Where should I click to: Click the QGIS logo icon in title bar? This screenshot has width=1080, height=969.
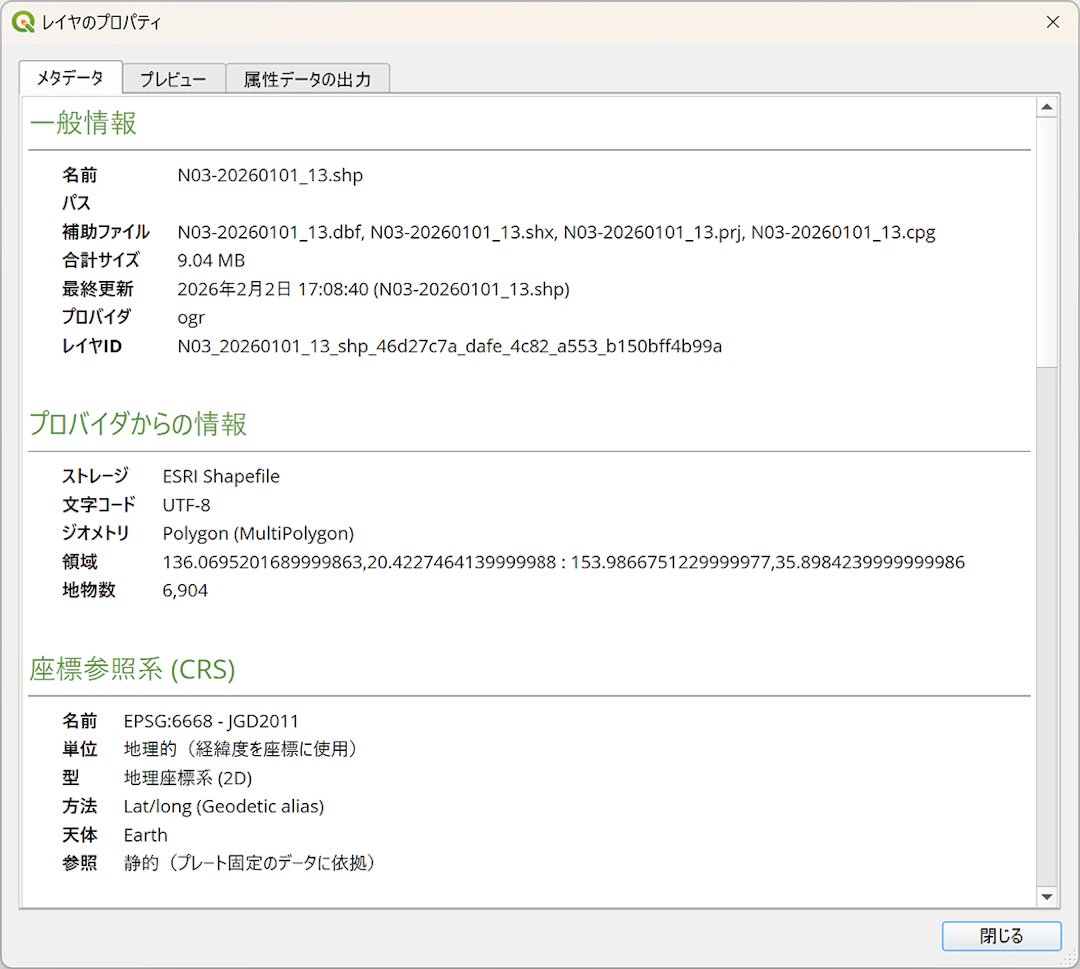pos(23,22)
